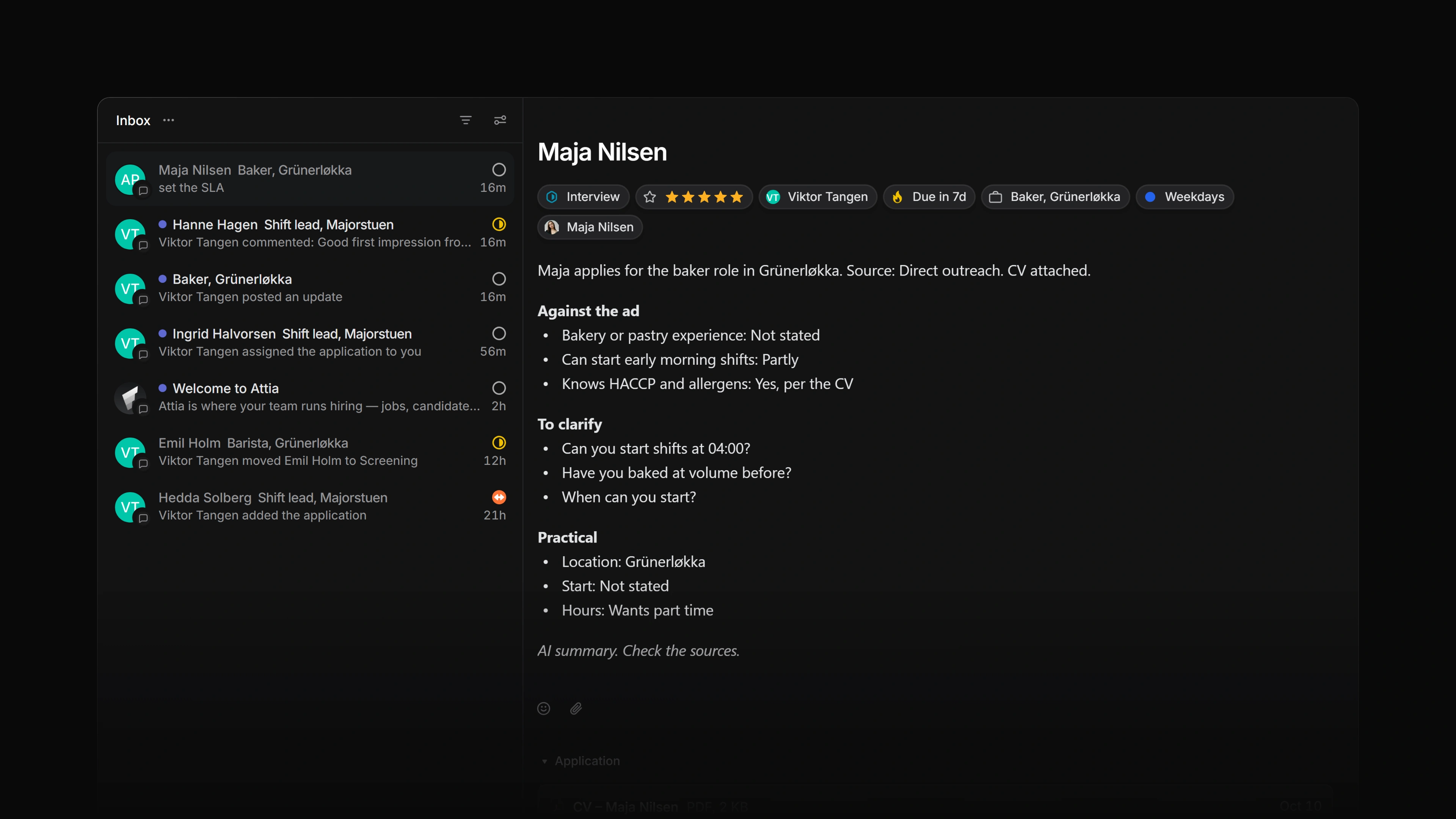Click the outlined star rating icon
This screenshot has width=1456, height=819.
click(650, 197)
